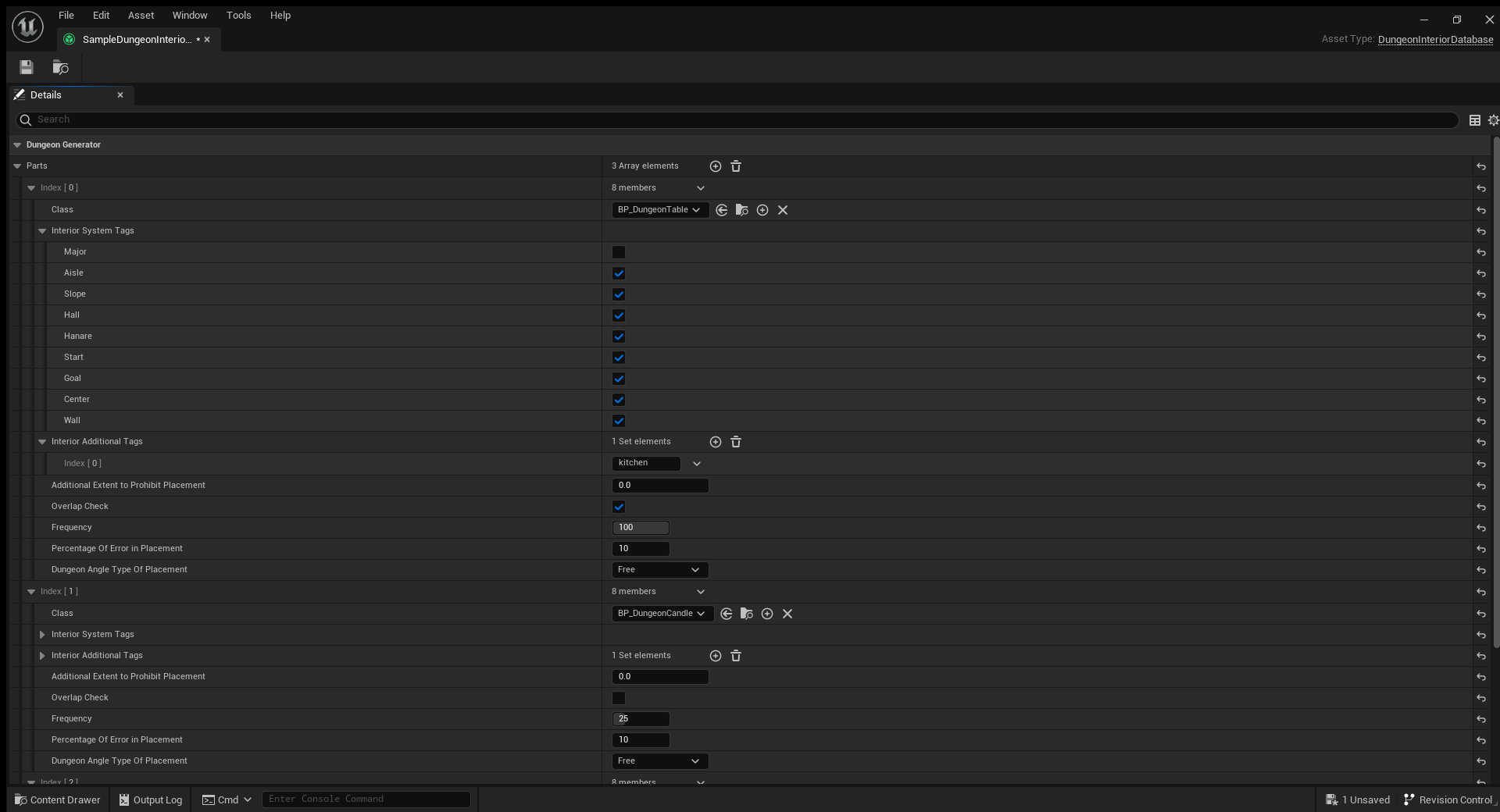This screenshot has height=812, width=1500.
Task: Reset kitchen tag entry to default
Action: (x=1481, y=464)
